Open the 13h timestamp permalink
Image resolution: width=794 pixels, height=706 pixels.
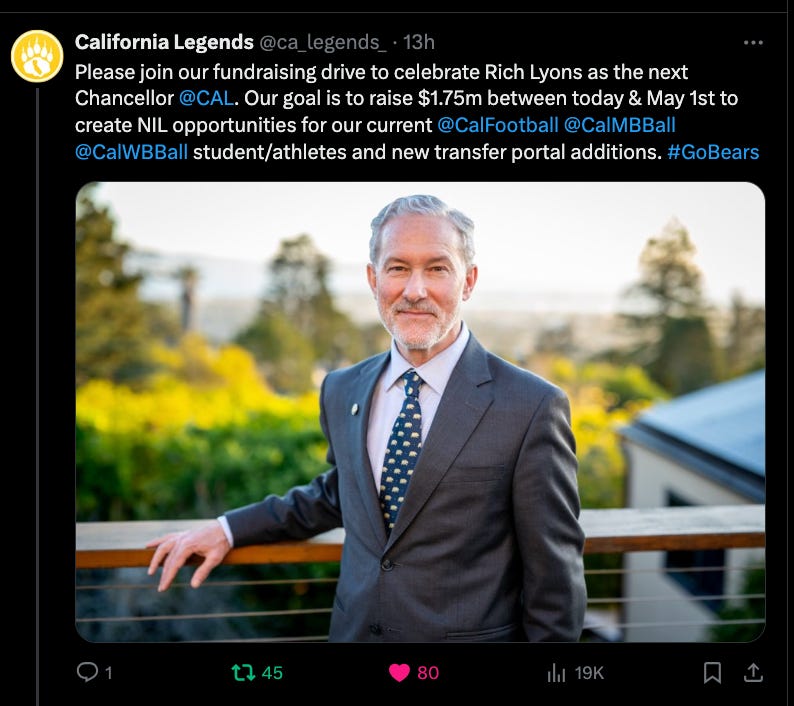tap(419, 43)
